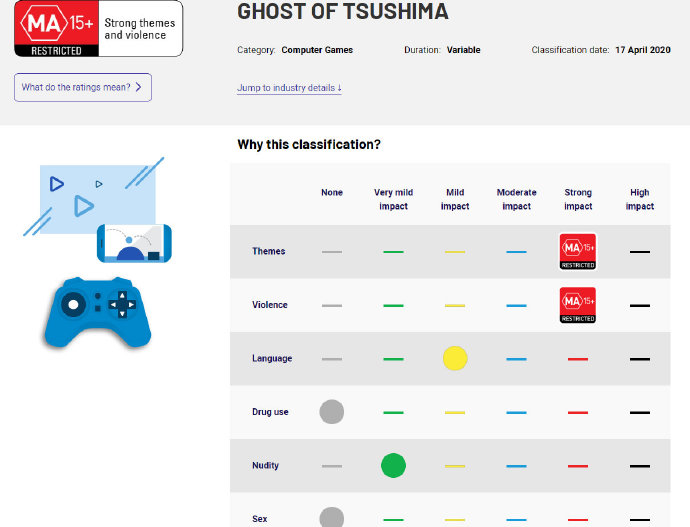690x527 pixels.
Task: Click the yellow circle in Language row
Action: coord(455,358)
